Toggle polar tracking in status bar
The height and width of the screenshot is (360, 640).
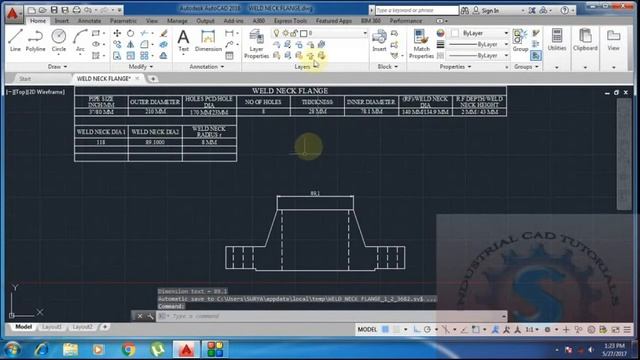[x=427, y=329]
